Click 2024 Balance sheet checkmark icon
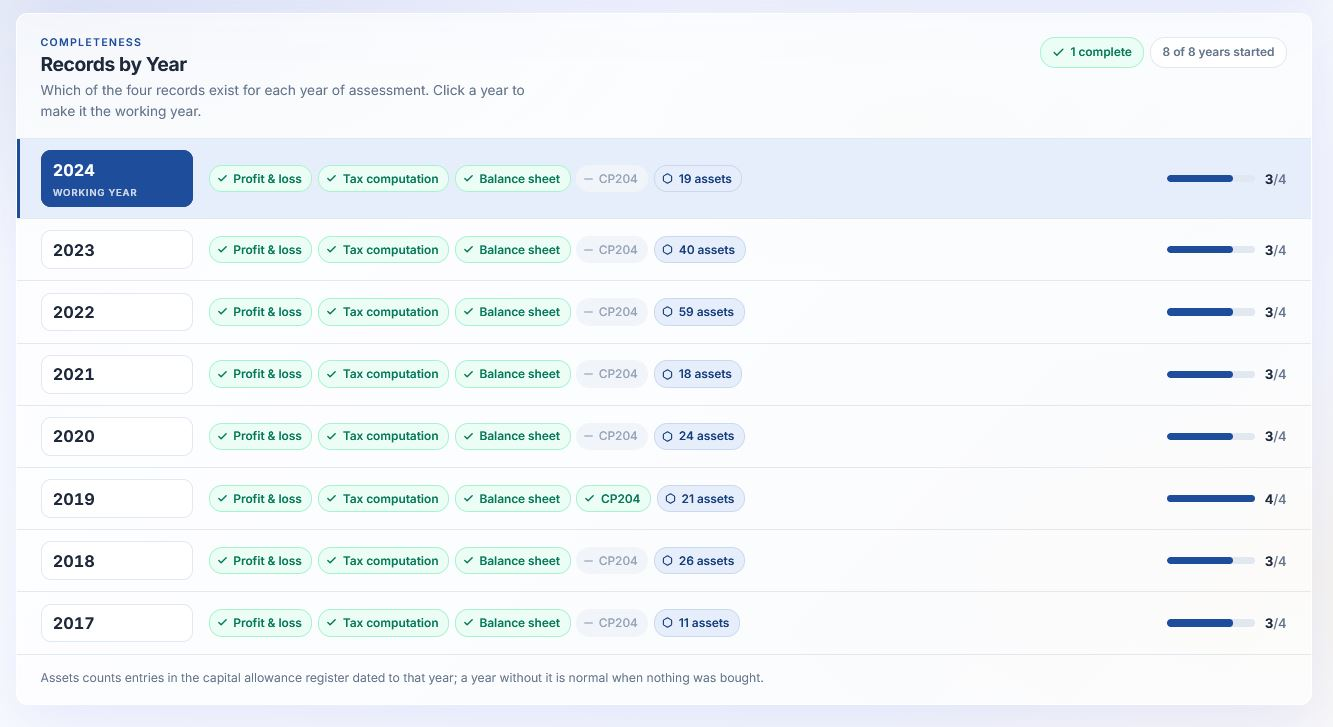The image size is (1333, 727). pos(468,179)
